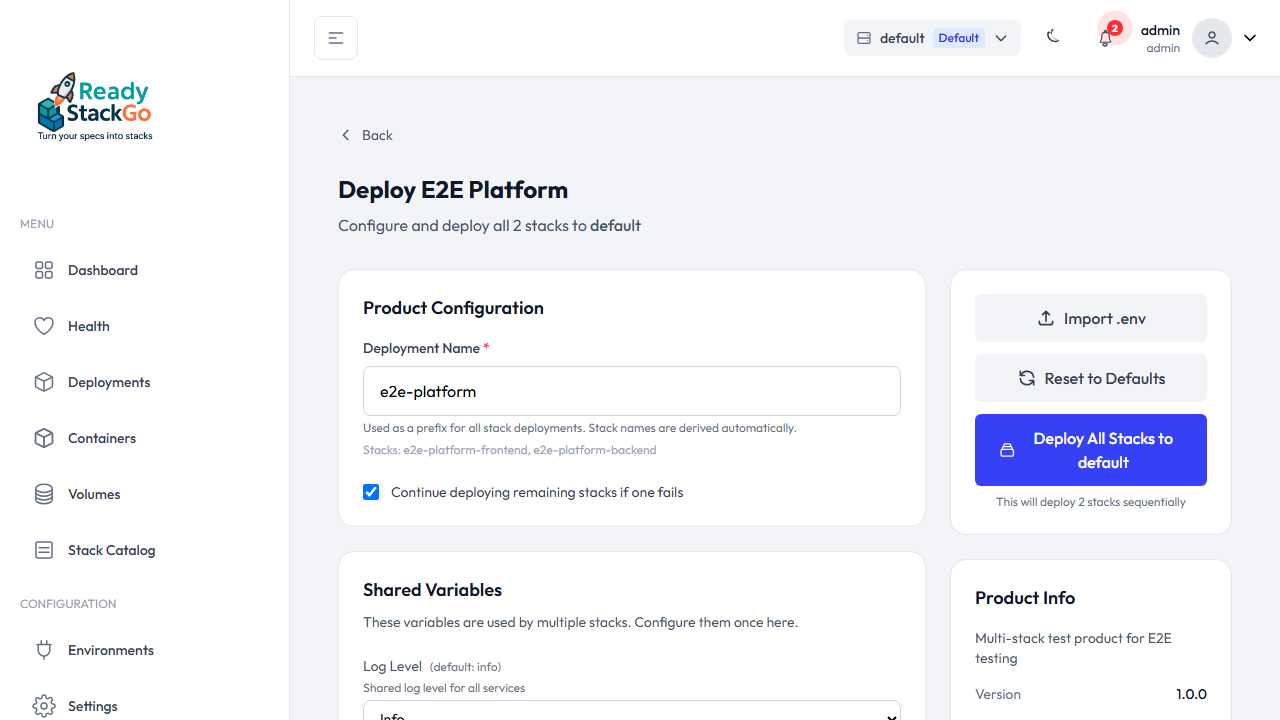Click the admin user avatar

pyautogui.click(x=1211, y=37)
